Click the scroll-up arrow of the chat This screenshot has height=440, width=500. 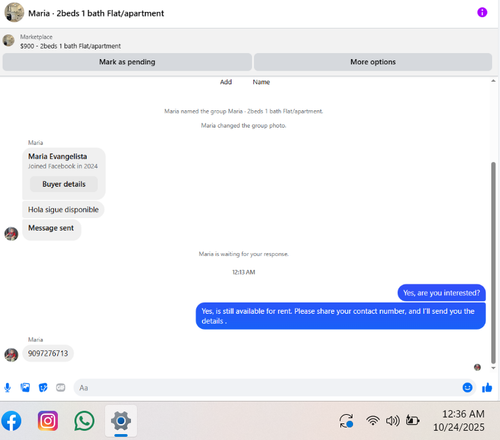493,81
